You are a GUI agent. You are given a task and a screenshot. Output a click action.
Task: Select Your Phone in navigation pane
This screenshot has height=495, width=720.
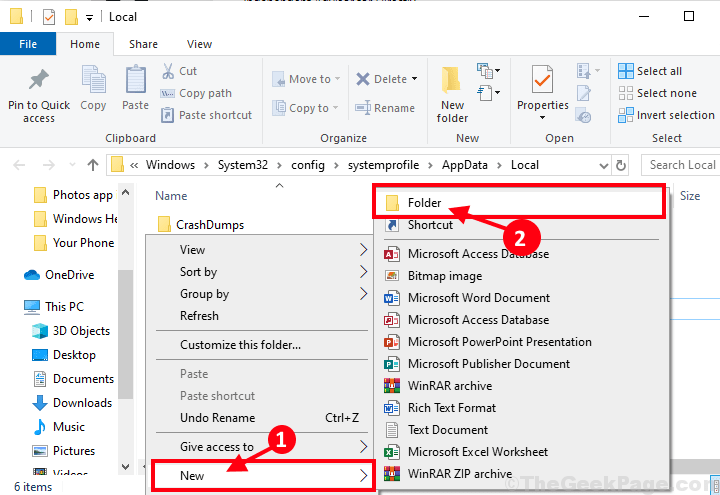click(x=74, y=243)
